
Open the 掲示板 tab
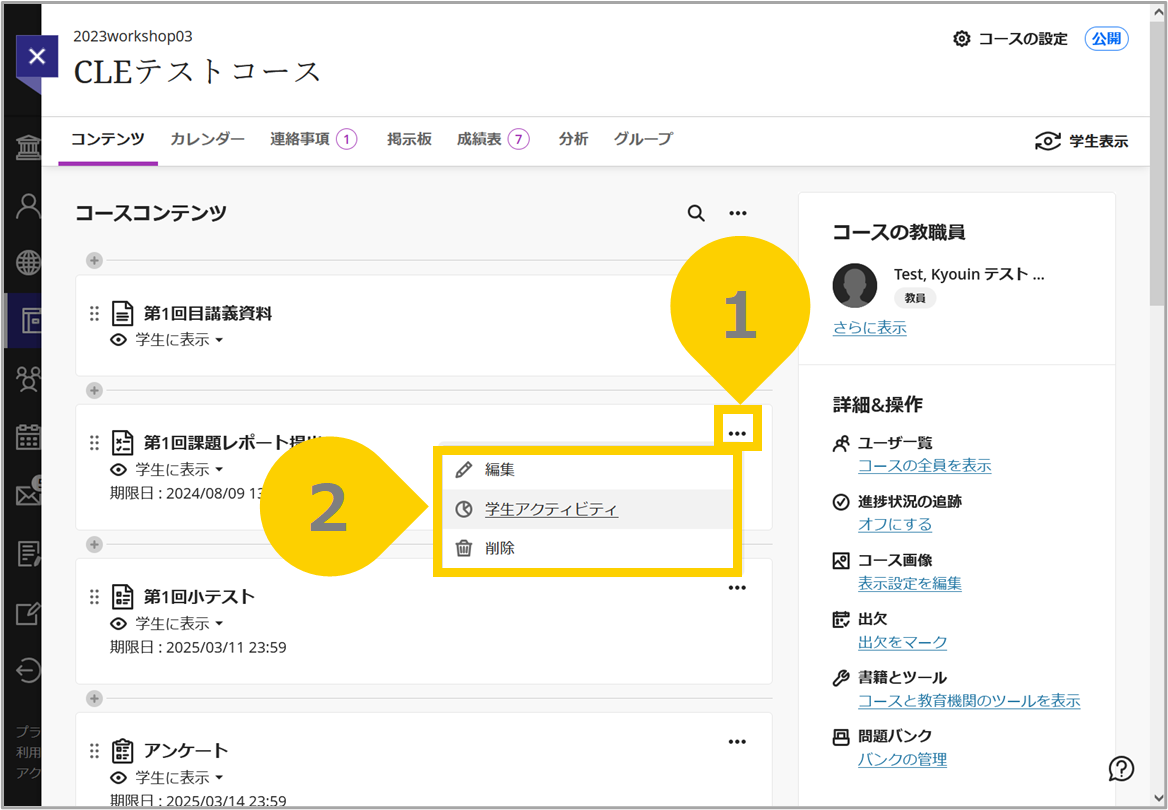click(x=409, y=139)
